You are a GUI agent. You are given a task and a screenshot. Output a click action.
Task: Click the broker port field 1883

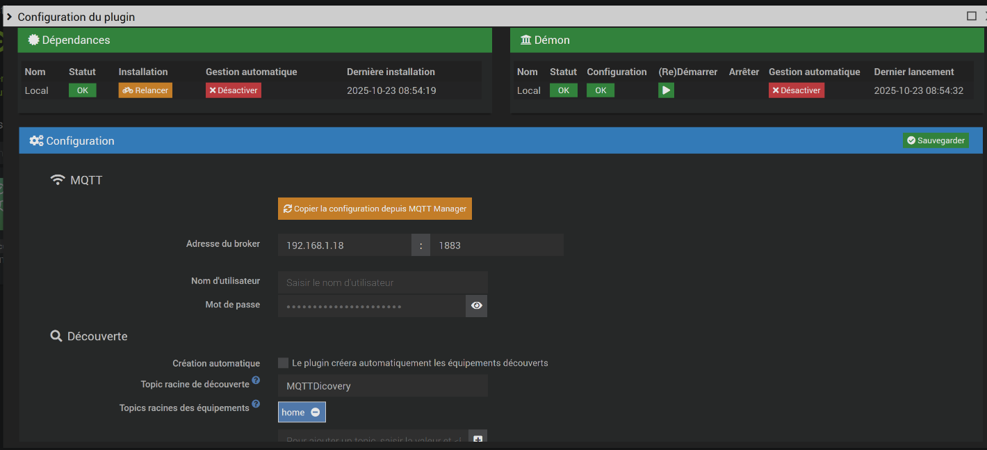coord(496,245)
